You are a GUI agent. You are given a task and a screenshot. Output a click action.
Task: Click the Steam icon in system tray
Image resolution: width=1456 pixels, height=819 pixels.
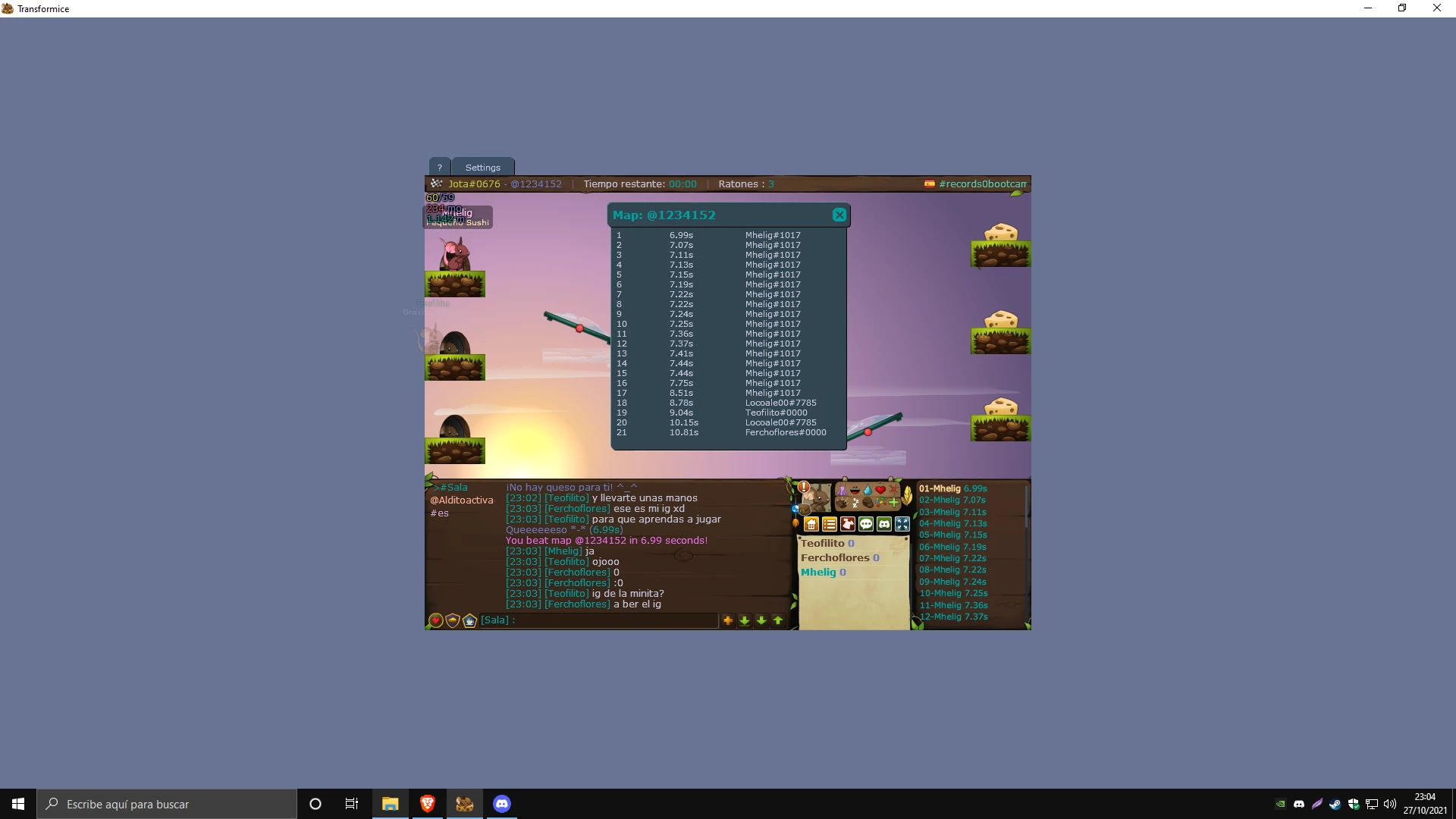(x=1335, y=804)
